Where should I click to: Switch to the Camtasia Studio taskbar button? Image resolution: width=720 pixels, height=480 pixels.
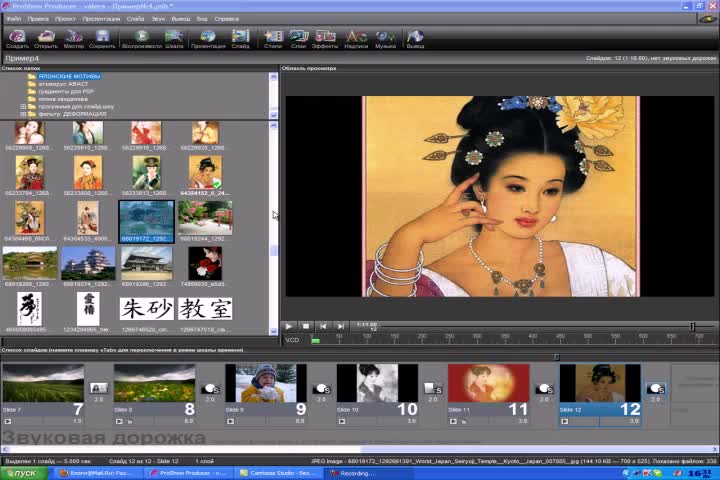point(278,473)
